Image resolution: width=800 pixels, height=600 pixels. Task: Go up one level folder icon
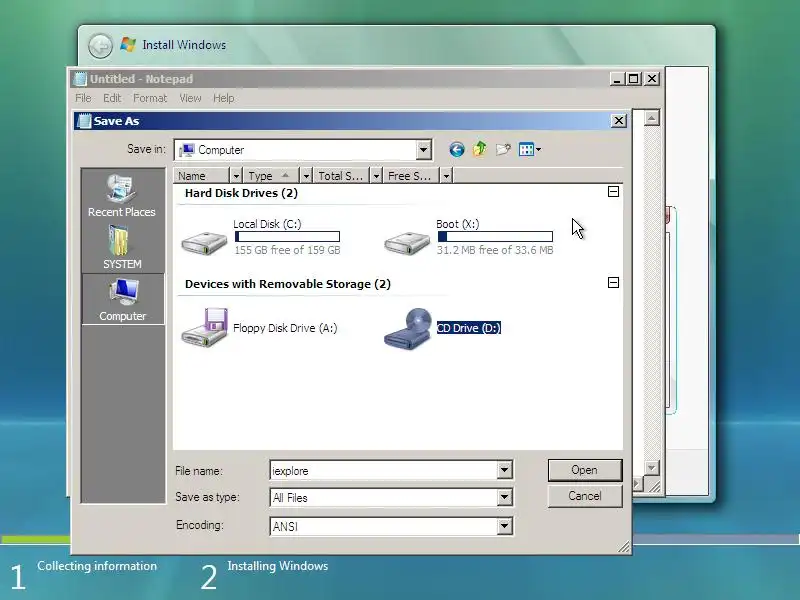[x=480, y=149]
